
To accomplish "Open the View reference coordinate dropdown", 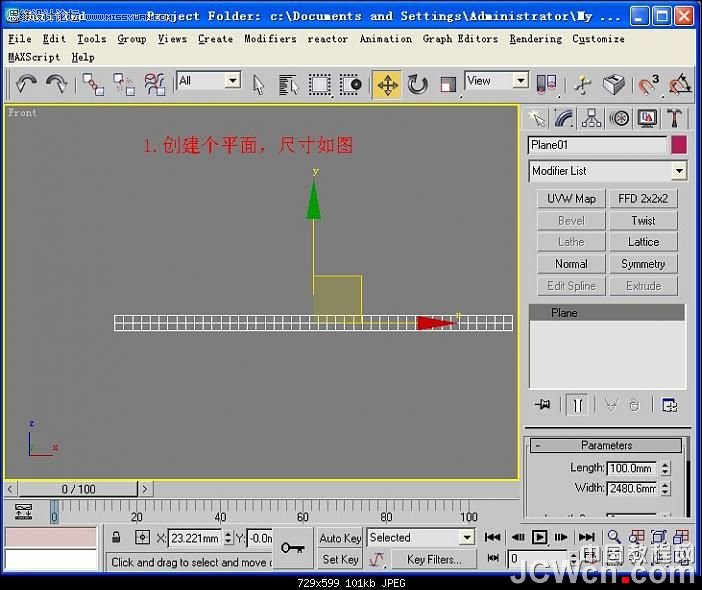I will click(x=497, y=81).
